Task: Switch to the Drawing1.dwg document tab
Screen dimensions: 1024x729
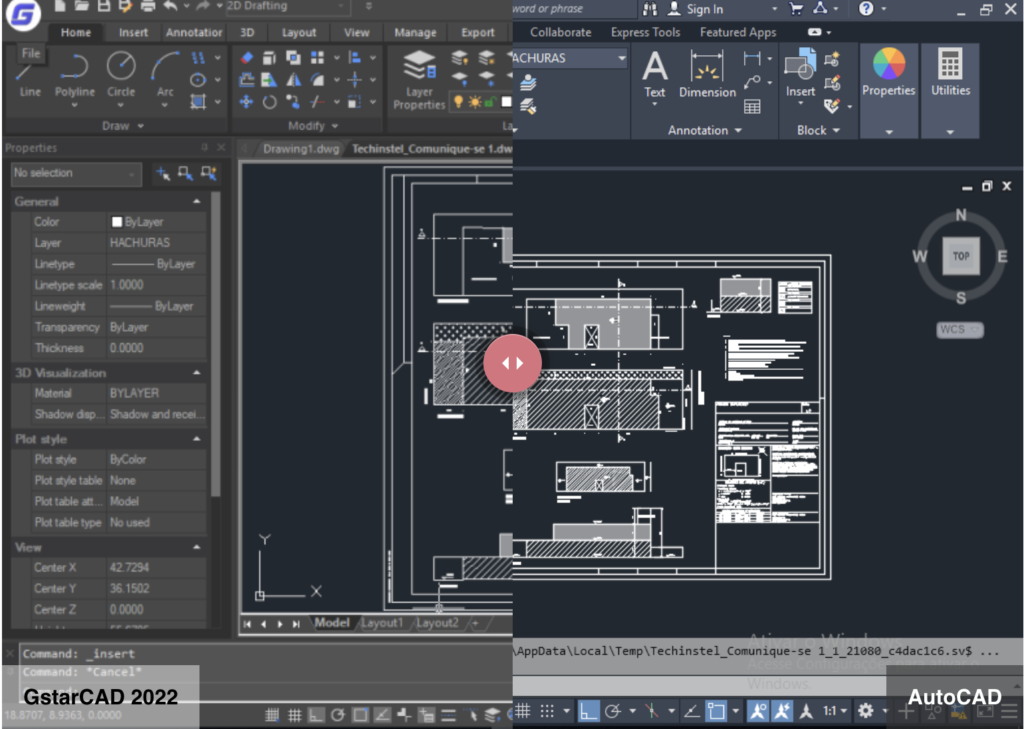Action: pos(301,149)
